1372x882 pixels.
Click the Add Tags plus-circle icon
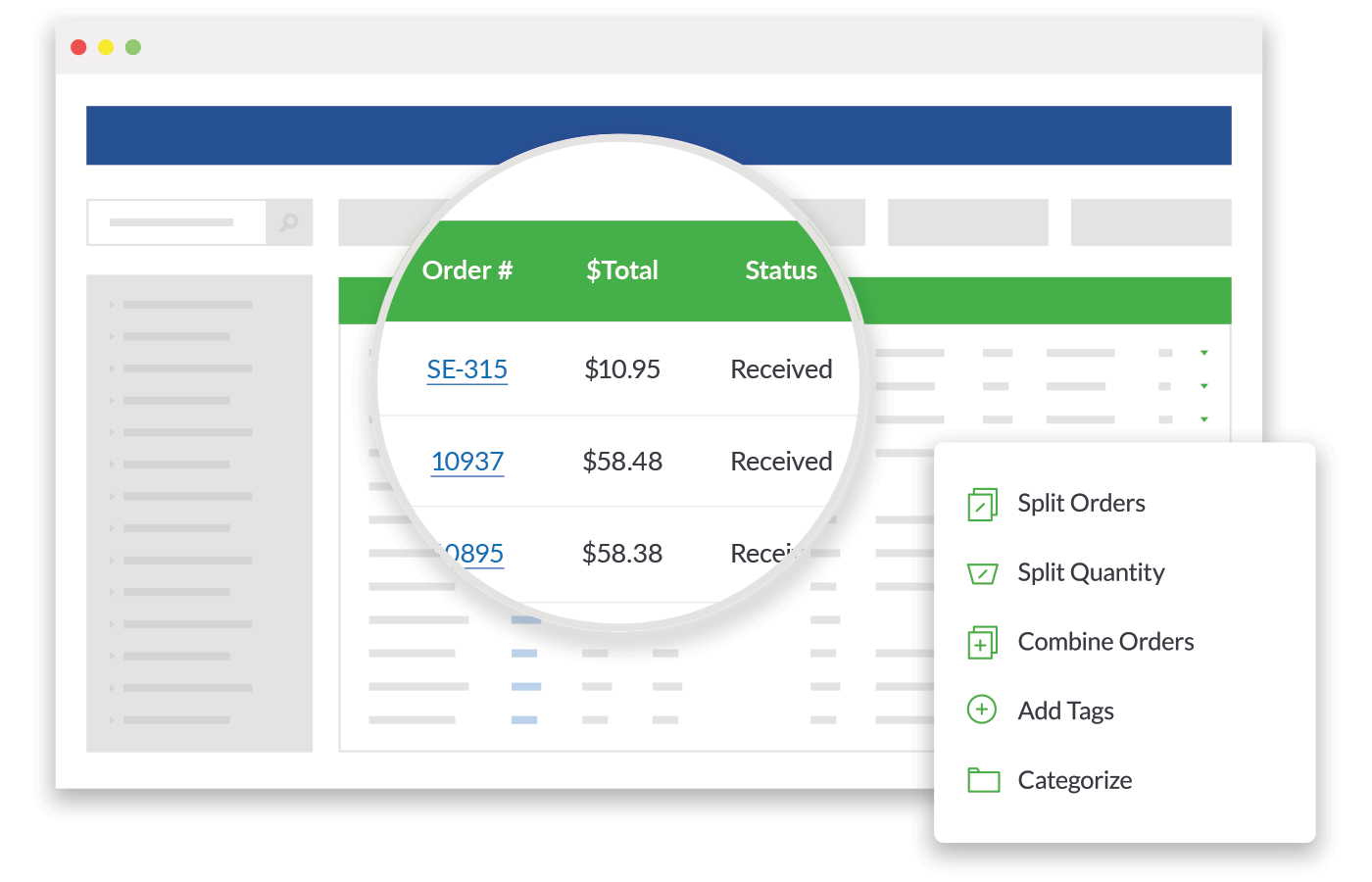pos(980,710)
